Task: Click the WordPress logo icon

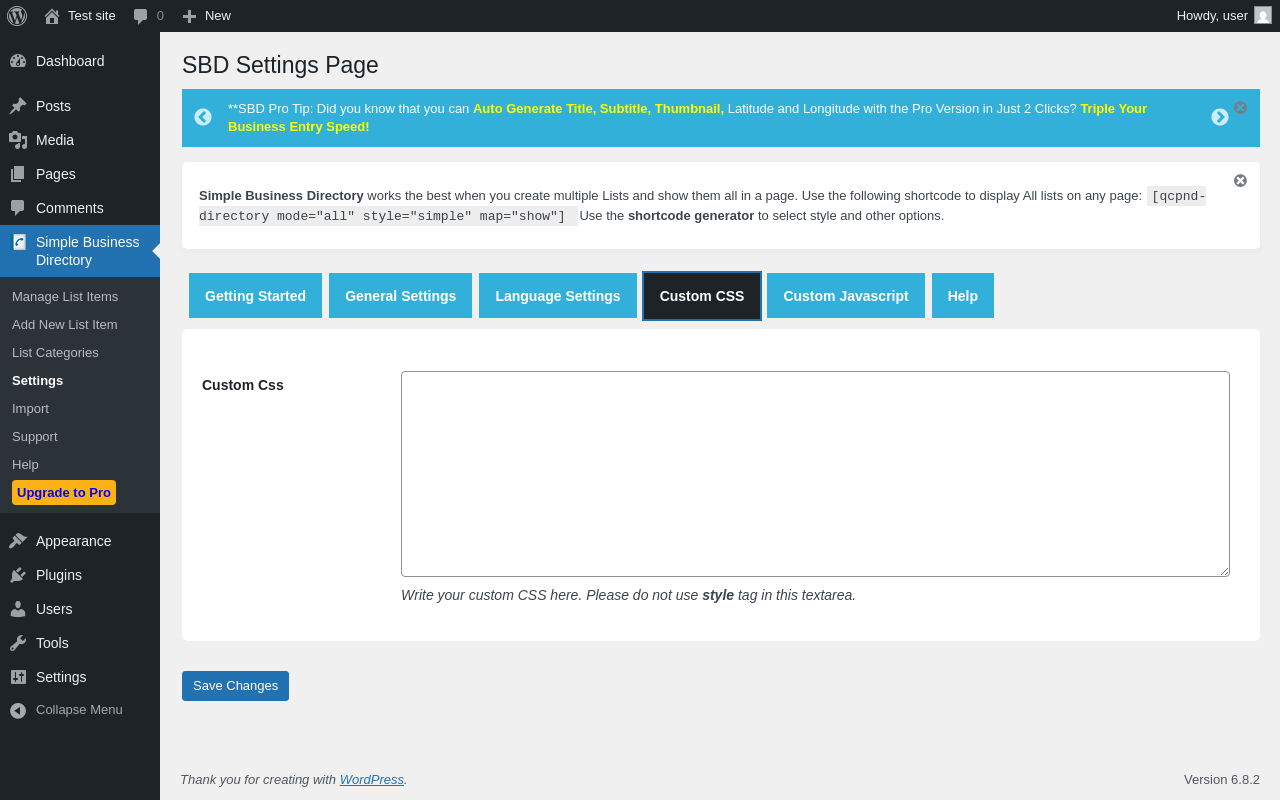Action: [17, 16]
